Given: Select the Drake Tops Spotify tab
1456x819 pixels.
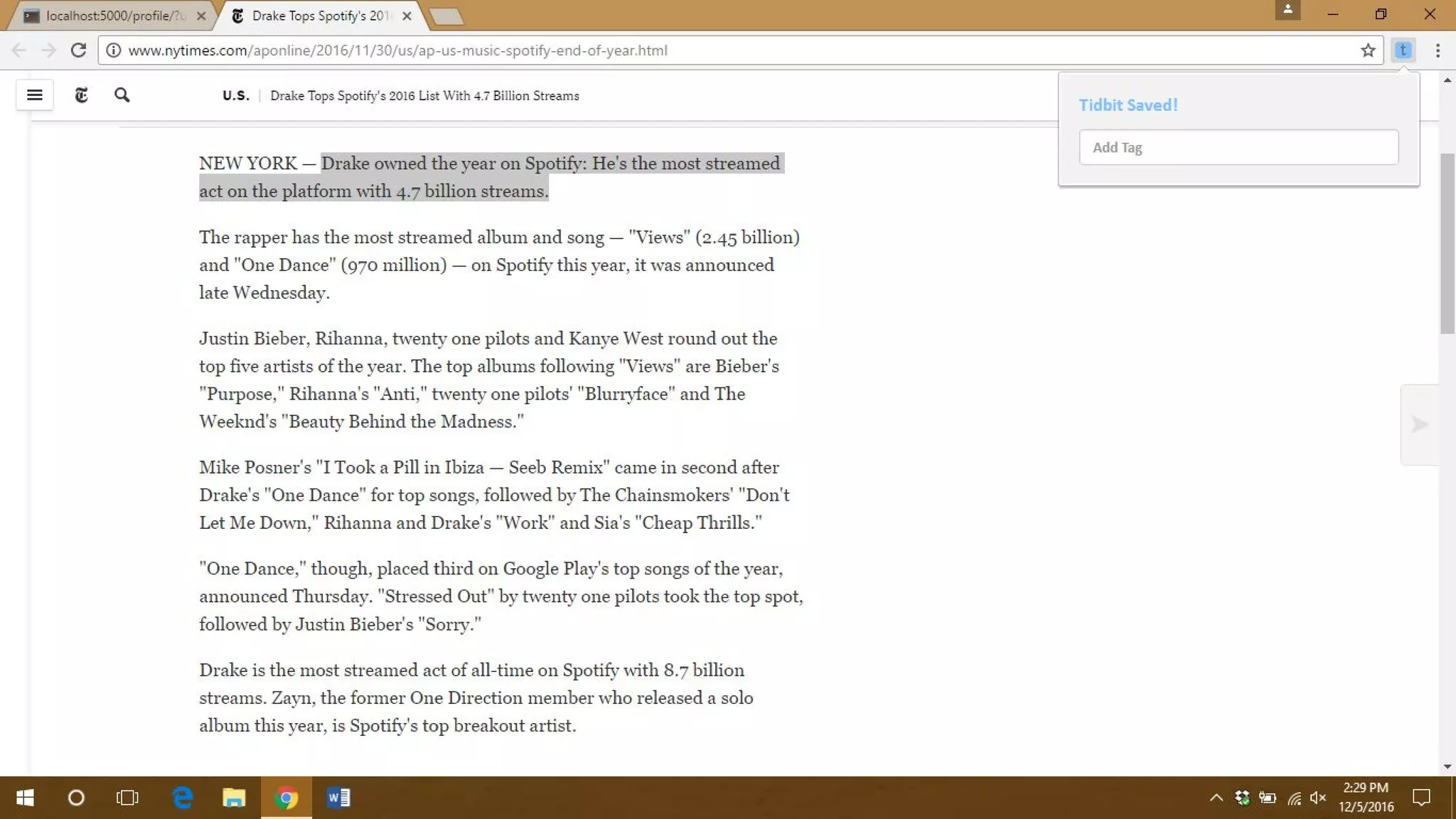Looking at the screenshot, I should 320,16.
